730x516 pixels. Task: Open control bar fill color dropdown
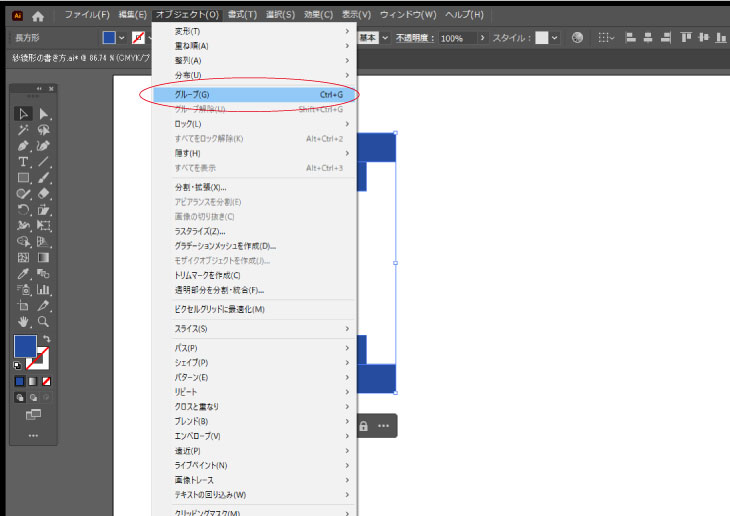(x=122, y=38)
